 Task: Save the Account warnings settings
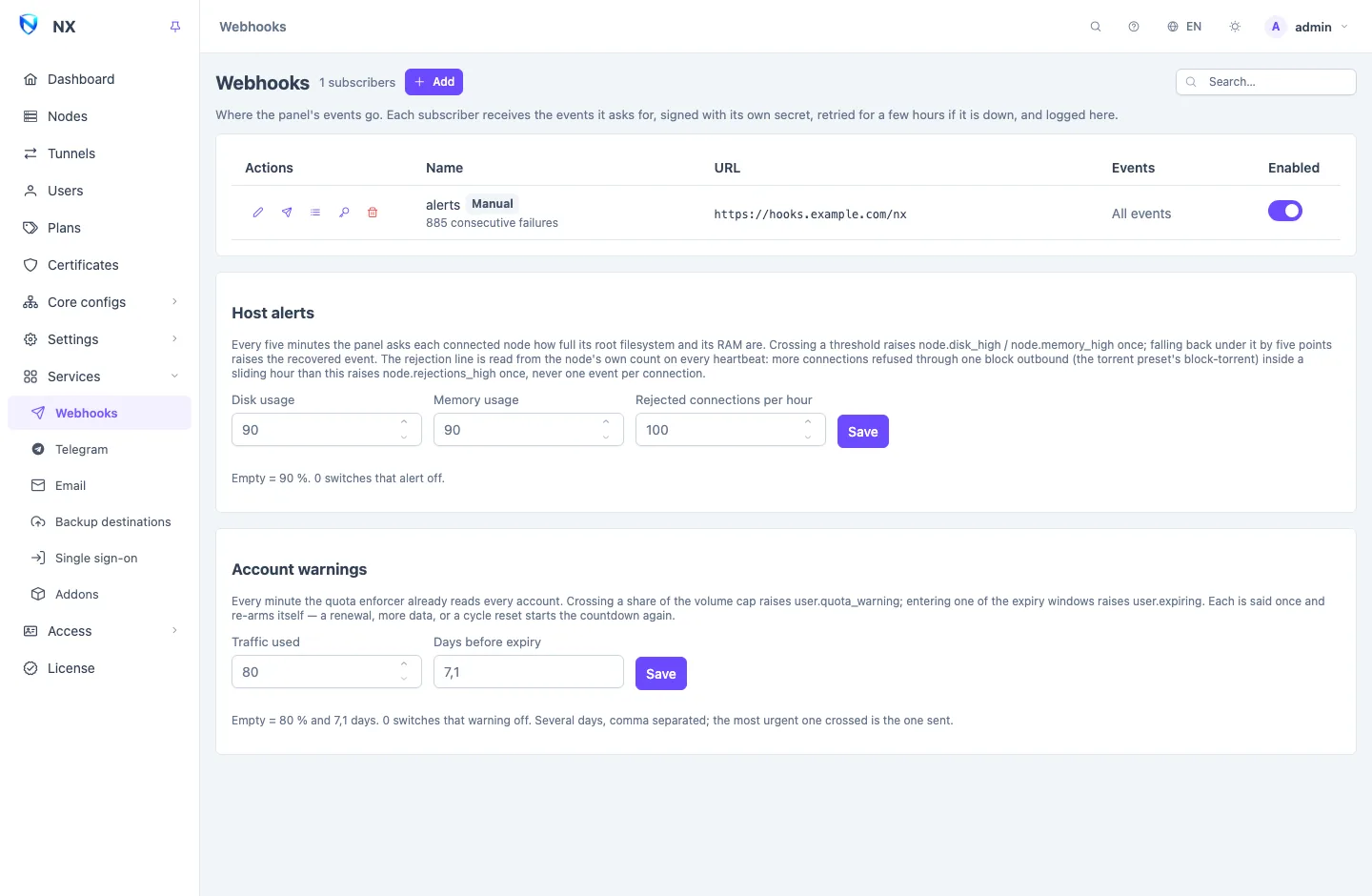tap(660, 673)
